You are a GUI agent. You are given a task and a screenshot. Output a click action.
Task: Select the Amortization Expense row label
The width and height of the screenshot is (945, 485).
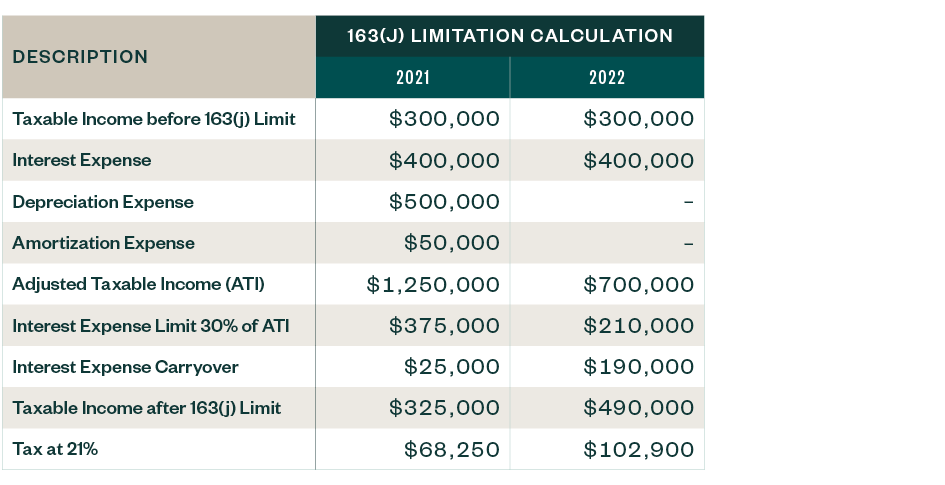[x=103, y=243]
